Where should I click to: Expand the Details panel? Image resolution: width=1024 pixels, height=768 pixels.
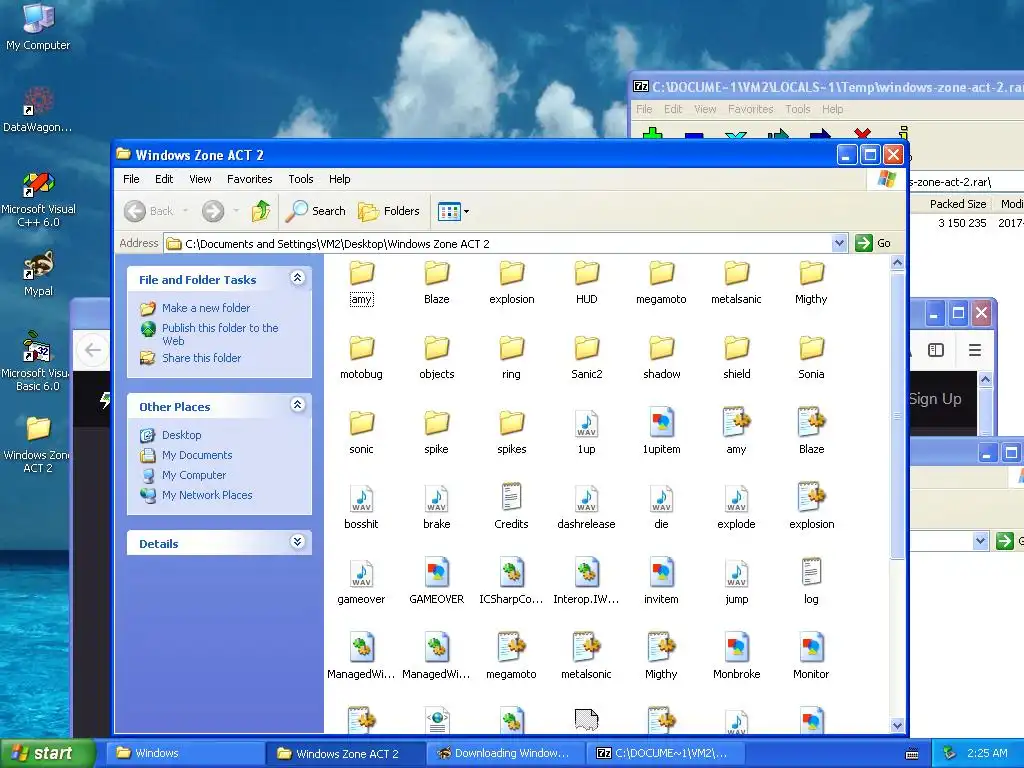[297, 542]
